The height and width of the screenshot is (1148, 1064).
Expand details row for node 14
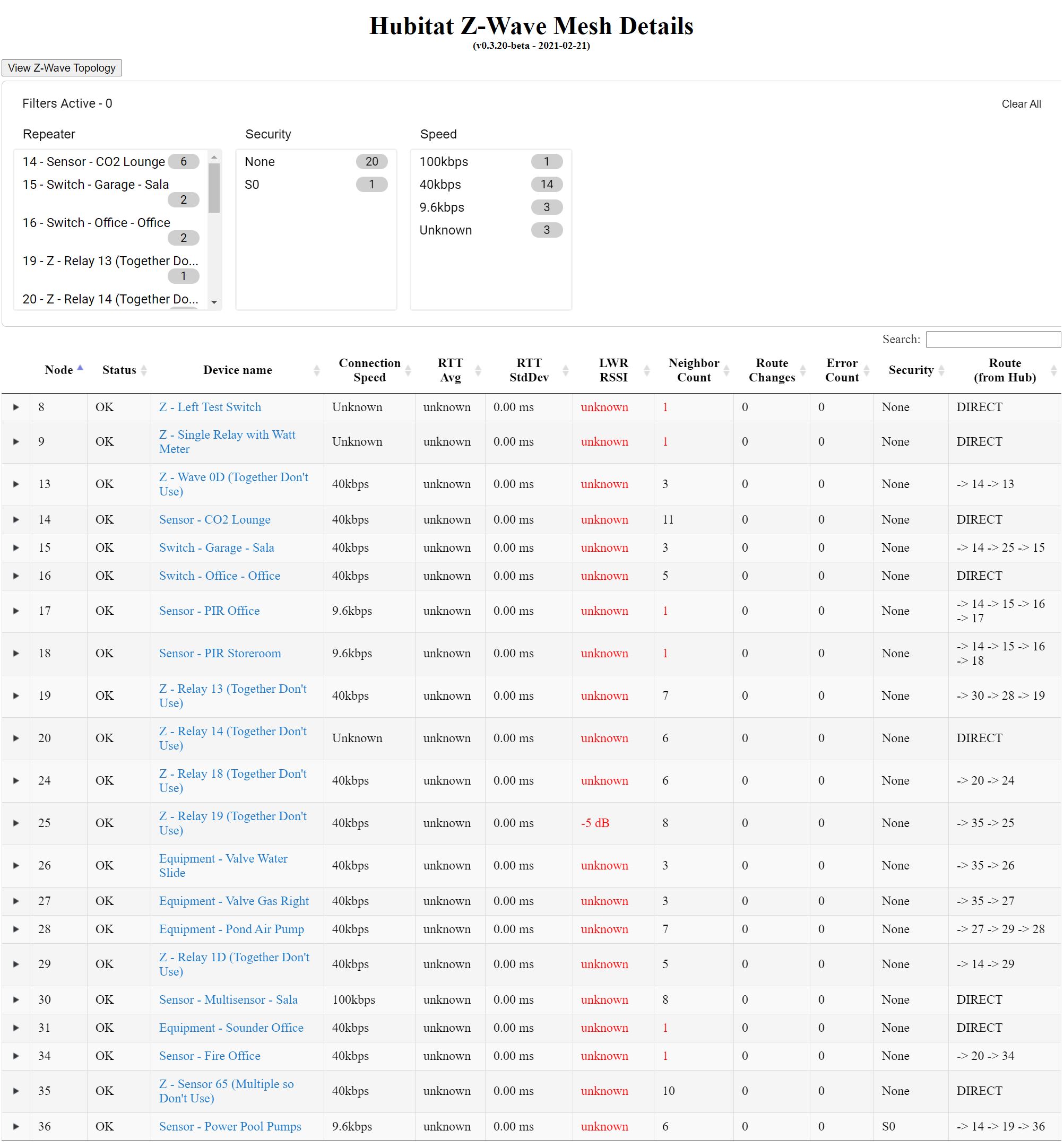pyautogui.click(x=16, y=519)
